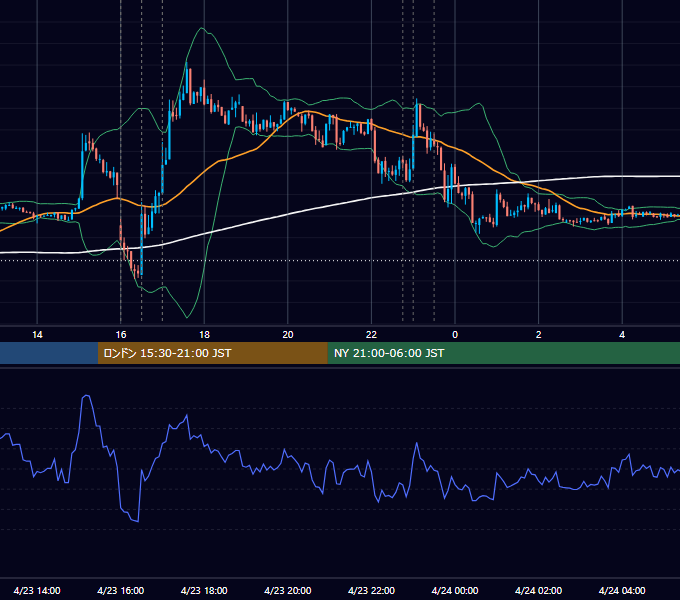Viewport: 680px width, 600px height.
Task: Click the 4/23 18:00 label on oscillator axis
Action: (x=204, y=590)
